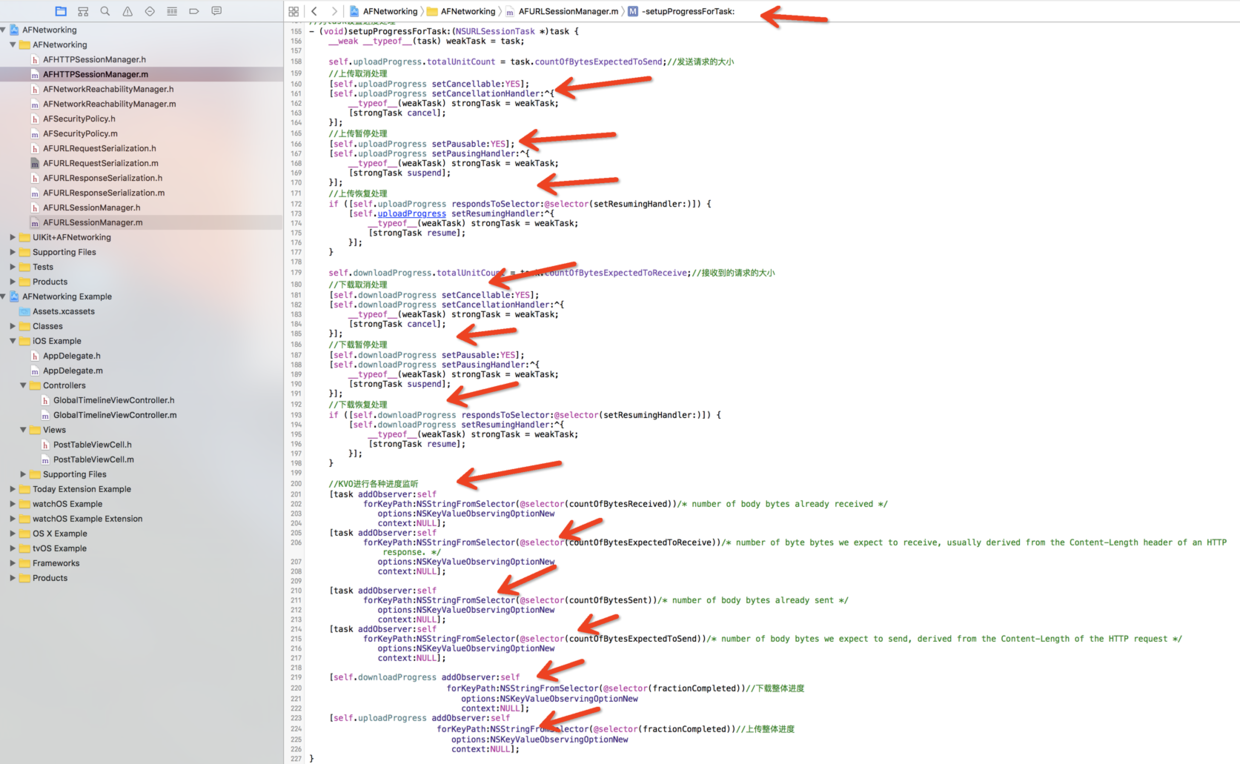Open the Breakpoint navigator icon
1240x764 pixels.
pos(194,11)
